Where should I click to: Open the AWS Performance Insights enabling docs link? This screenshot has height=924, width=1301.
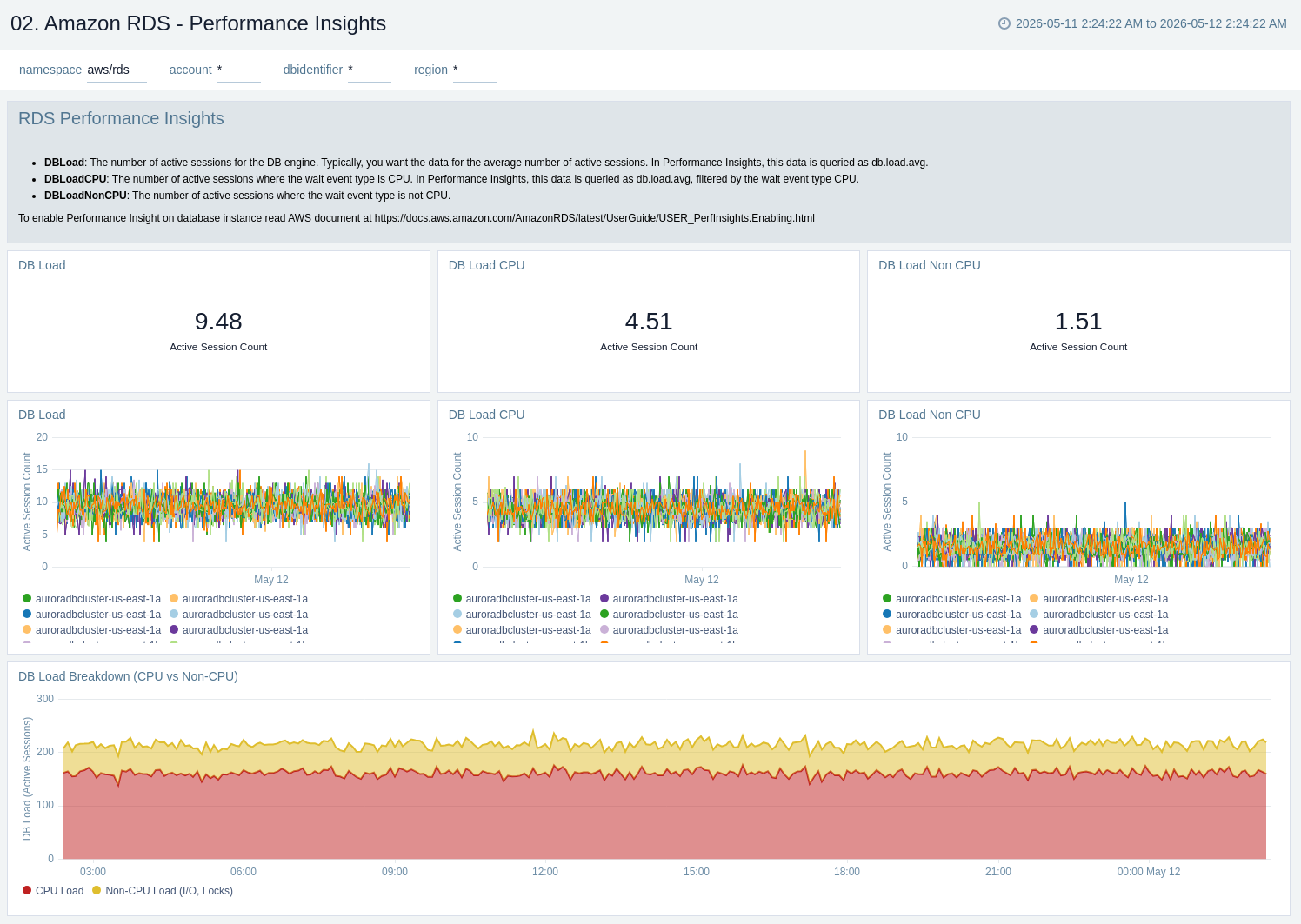(x=595, y=218)
